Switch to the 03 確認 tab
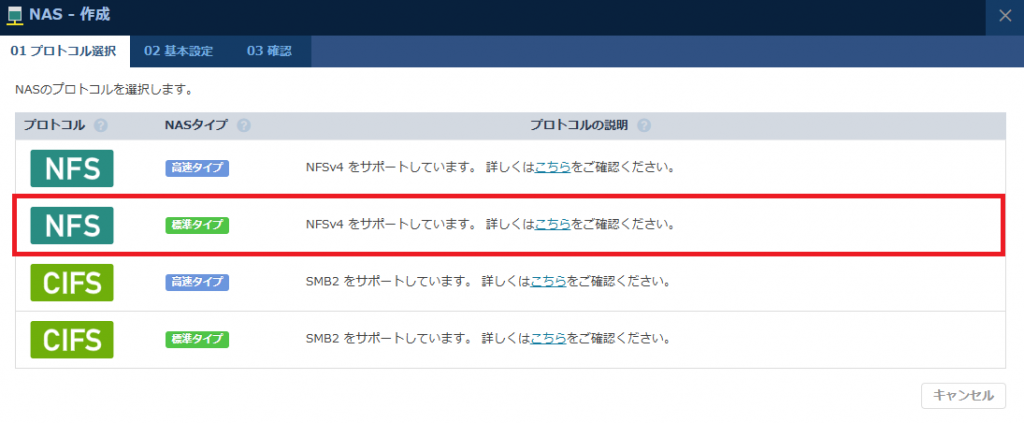 tap(269, 52)
